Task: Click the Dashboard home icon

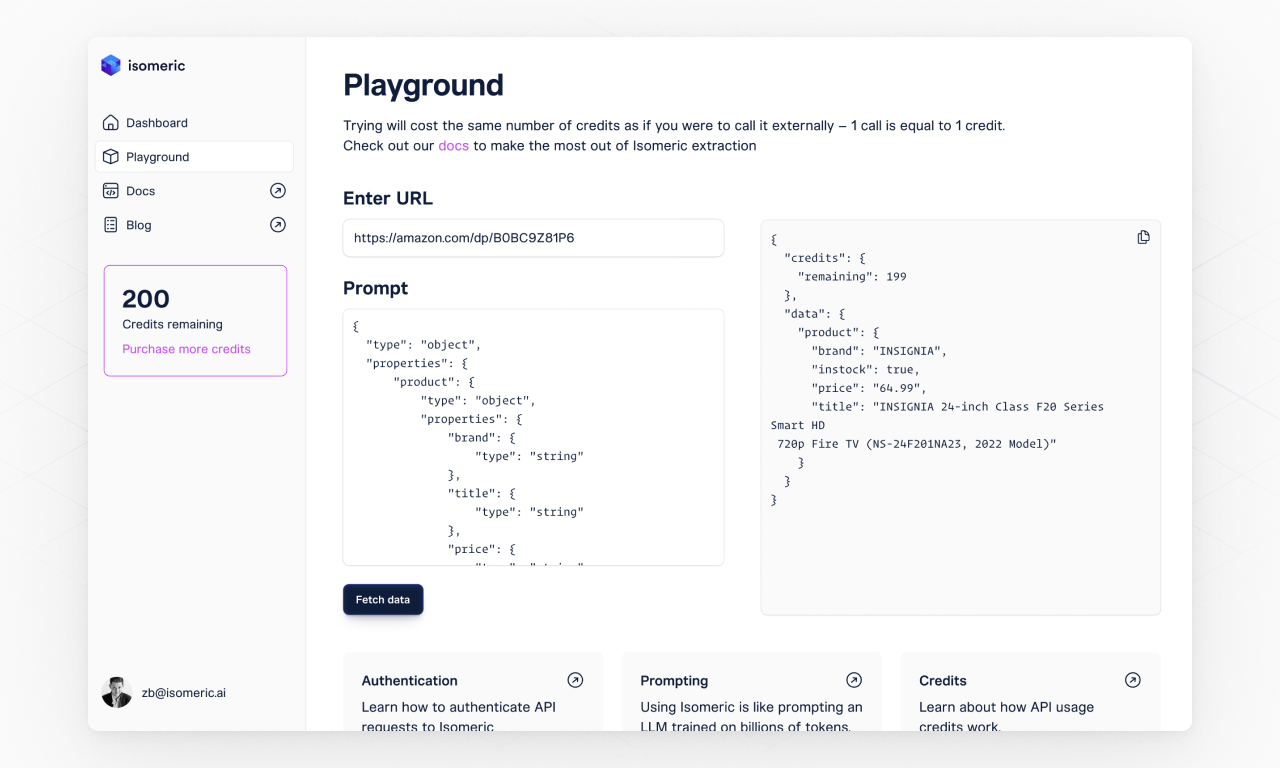Action: tap(111, 123)
